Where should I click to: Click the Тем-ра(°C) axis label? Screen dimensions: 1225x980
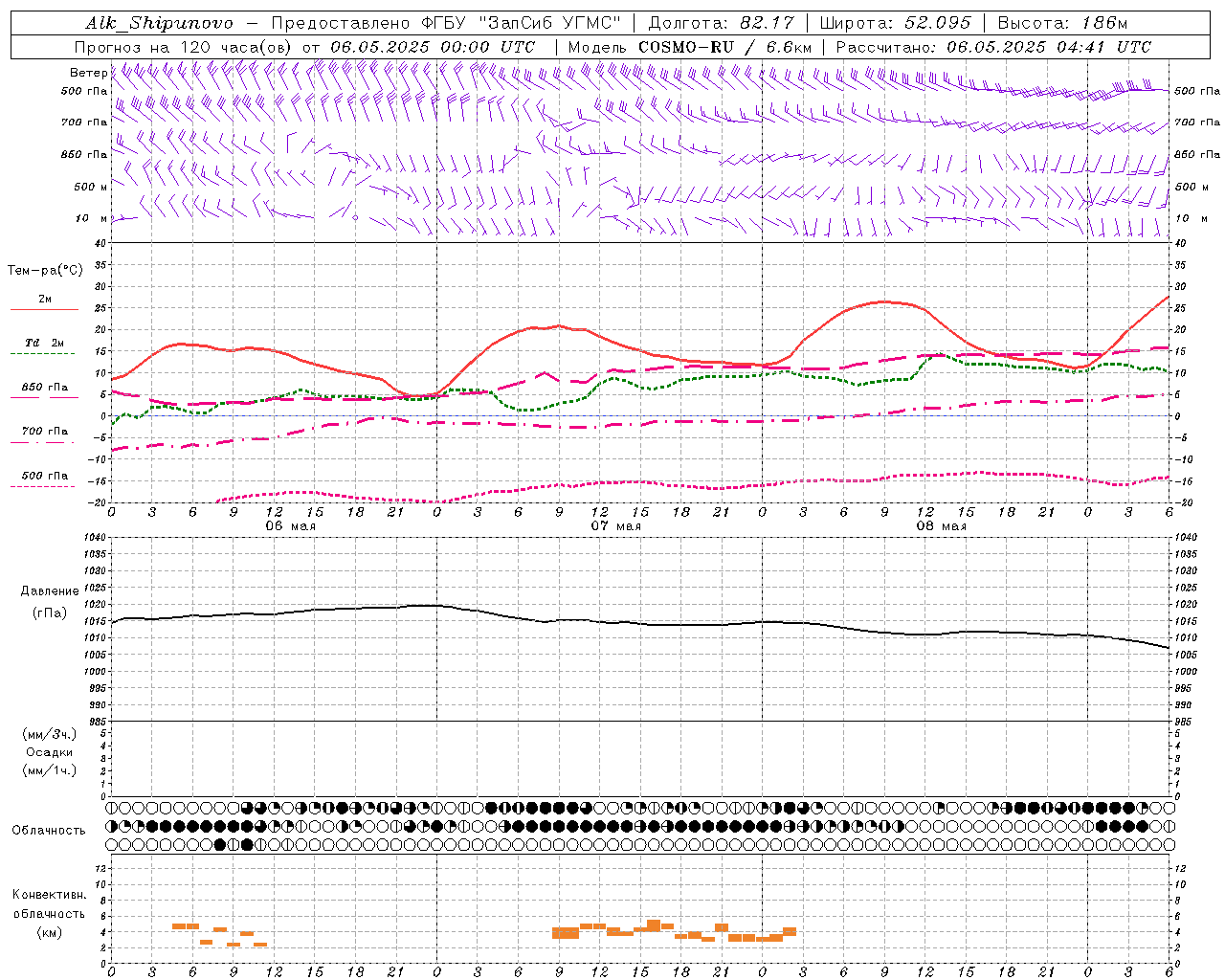click(45, 271)
